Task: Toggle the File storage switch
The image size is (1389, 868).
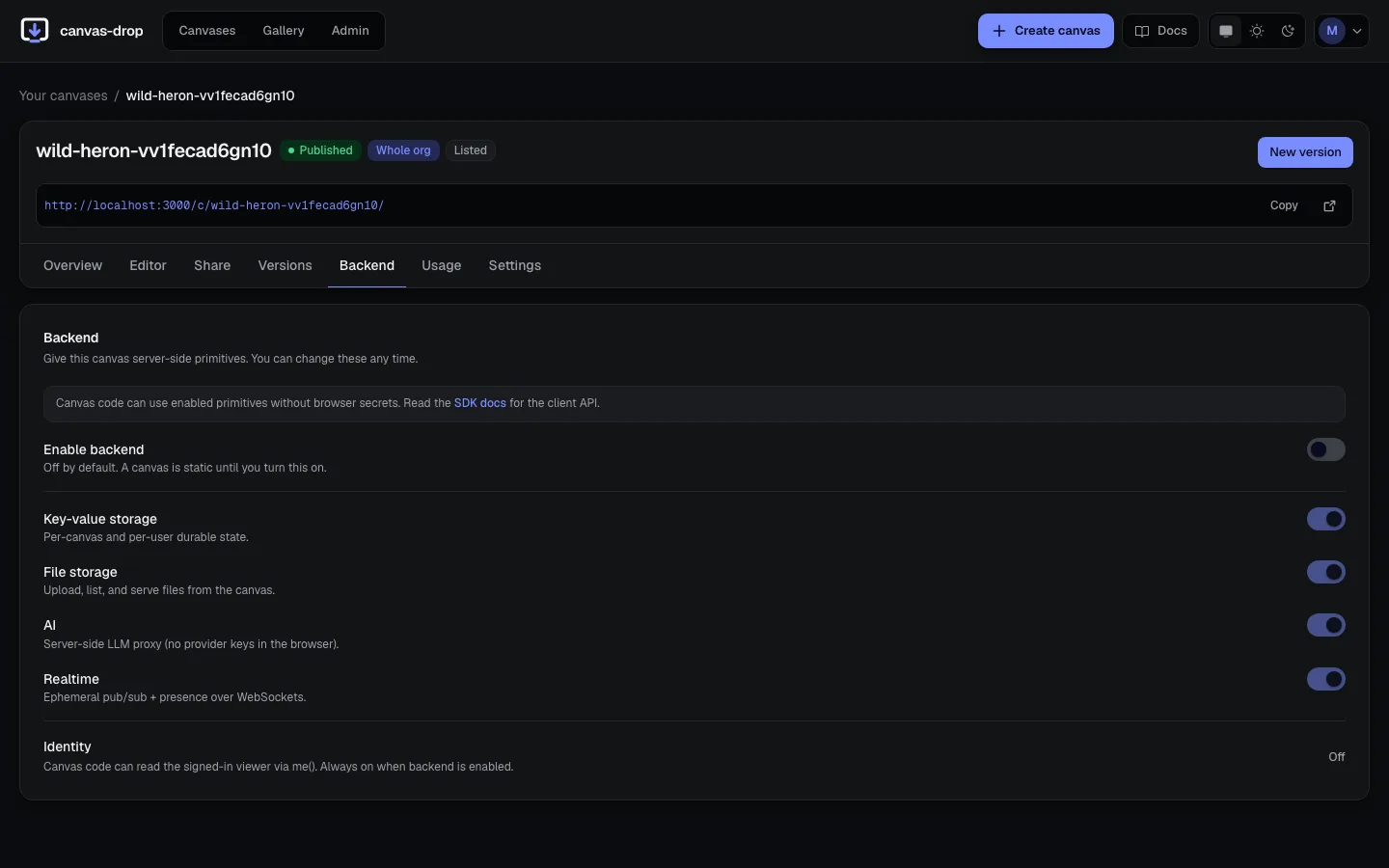Action: (x=1326, y=572)
